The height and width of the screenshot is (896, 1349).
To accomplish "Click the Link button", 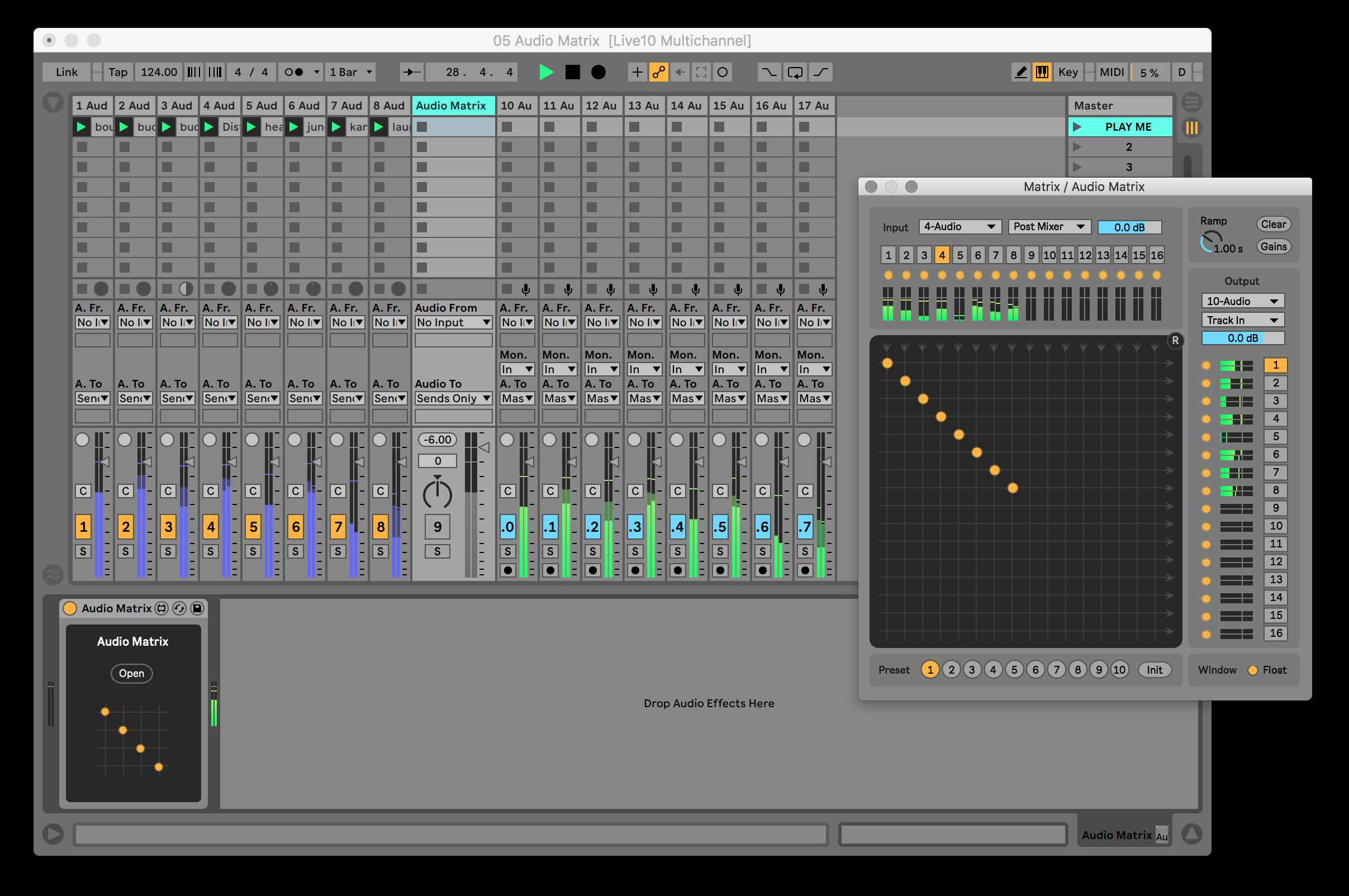I will click(66, 72).
